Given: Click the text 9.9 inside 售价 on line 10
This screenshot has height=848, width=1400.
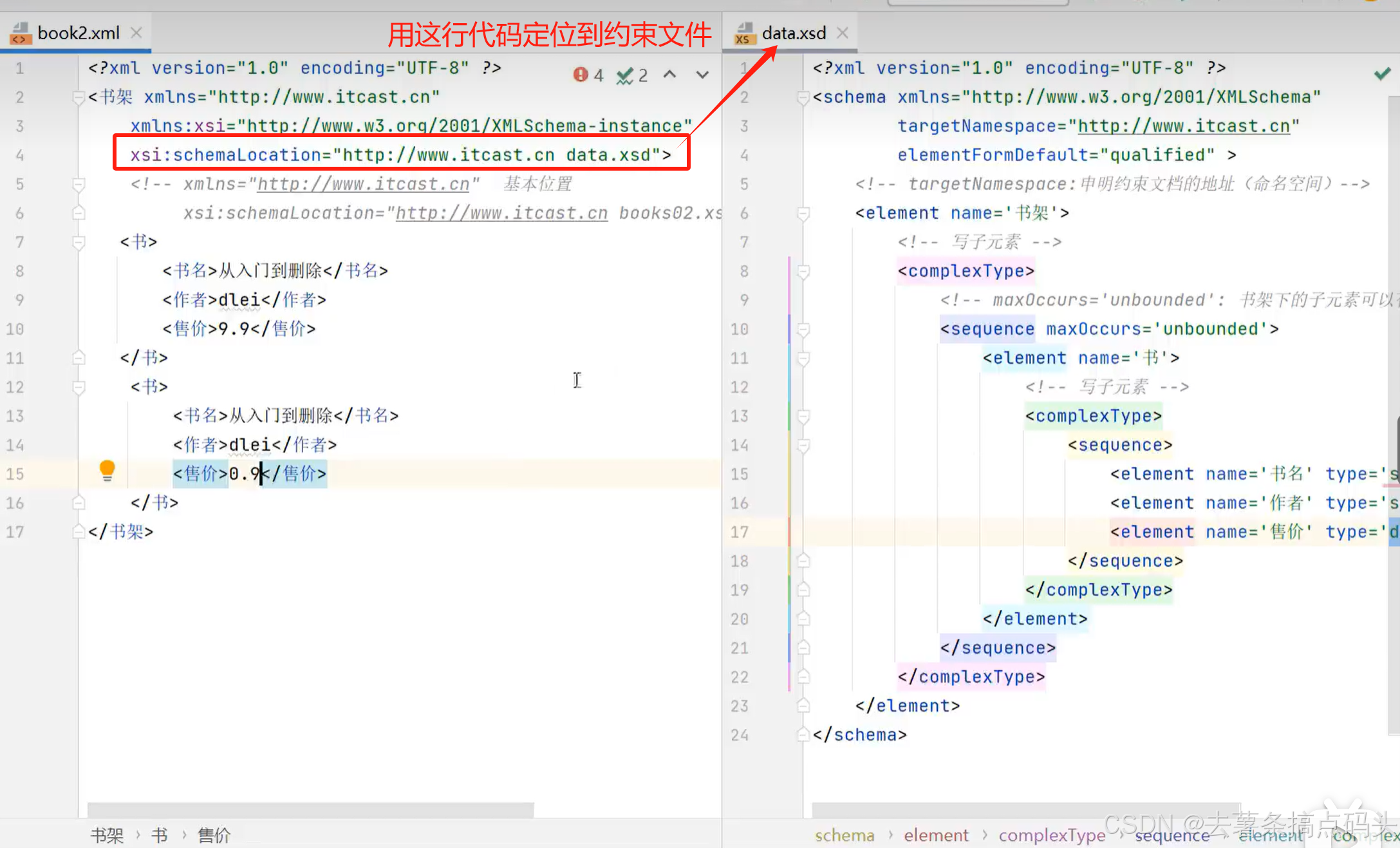Looking at the screenshot, I should point(234,329).
